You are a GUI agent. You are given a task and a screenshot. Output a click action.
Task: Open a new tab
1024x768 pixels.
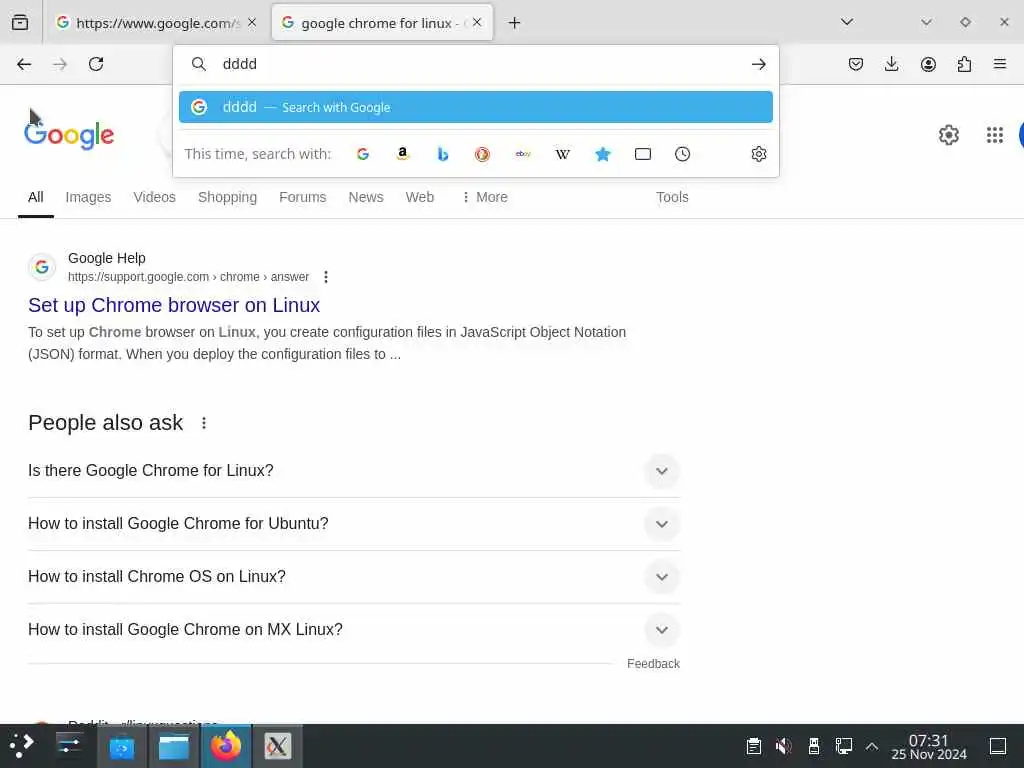coord(515,23)
